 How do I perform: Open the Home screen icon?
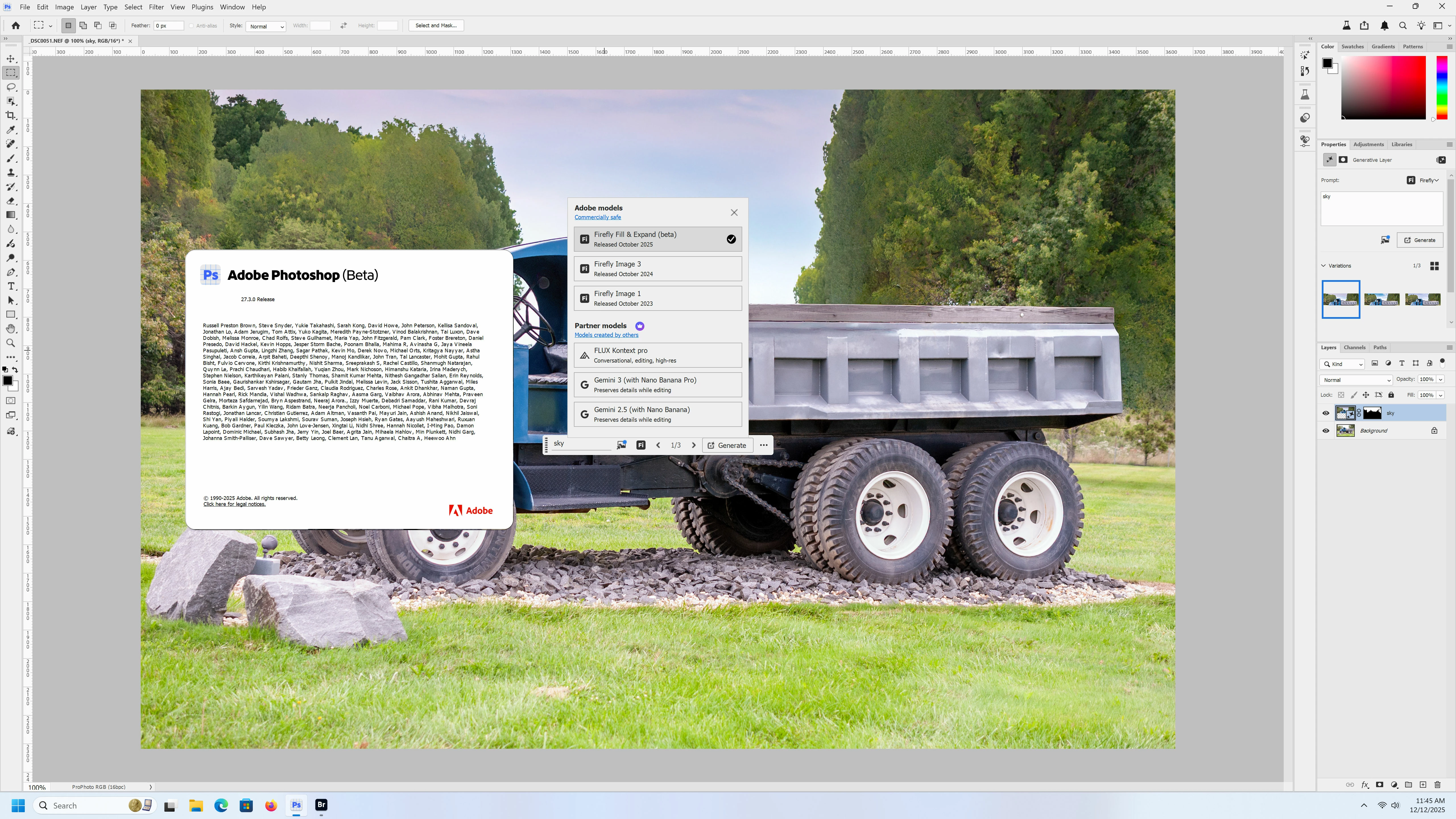[x=16, y=25]
